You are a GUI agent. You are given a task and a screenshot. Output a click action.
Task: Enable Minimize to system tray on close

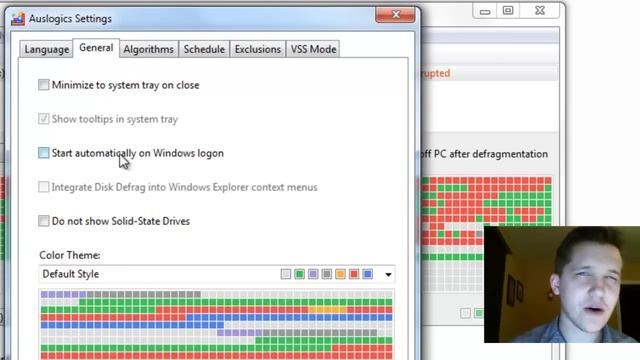coord(44,85)
